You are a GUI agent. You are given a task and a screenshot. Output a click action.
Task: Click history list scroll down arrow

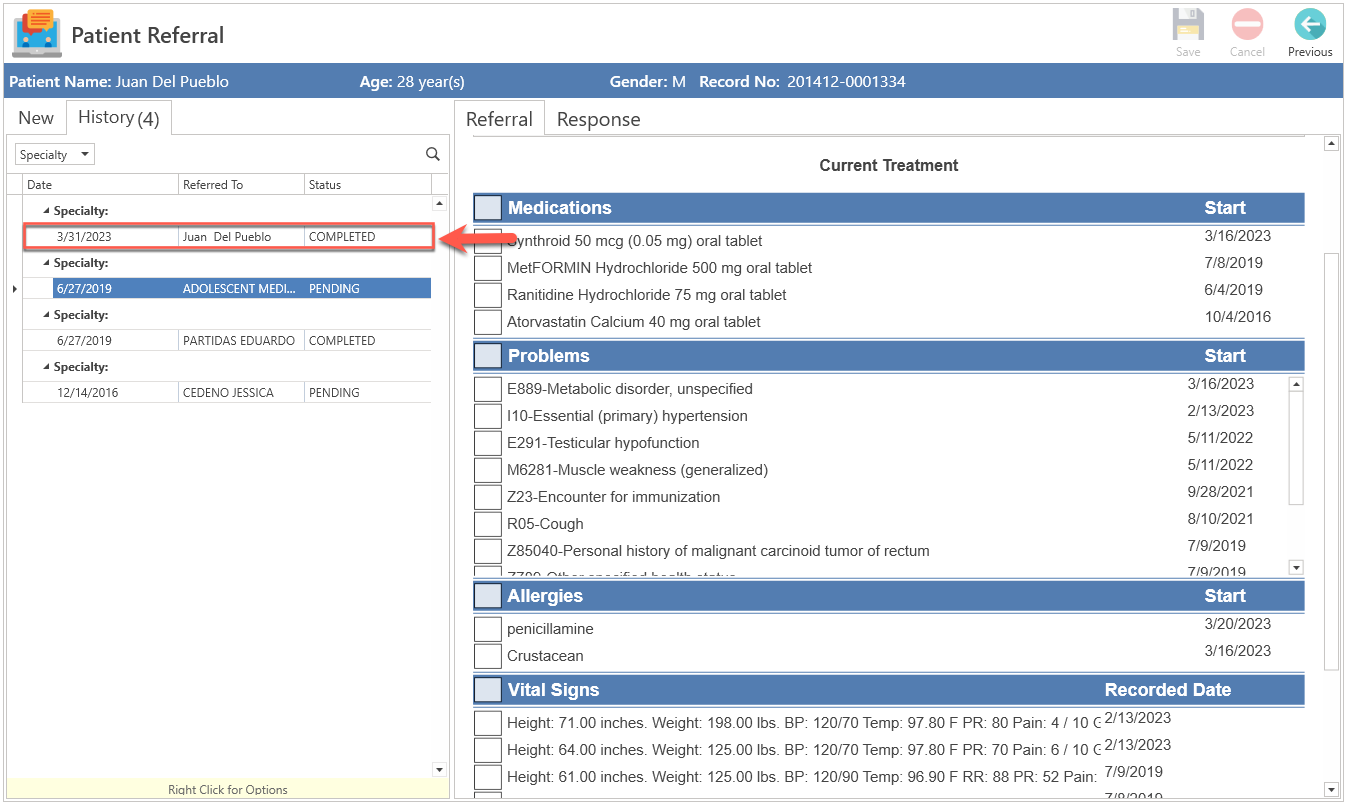(x=439, y=769)
